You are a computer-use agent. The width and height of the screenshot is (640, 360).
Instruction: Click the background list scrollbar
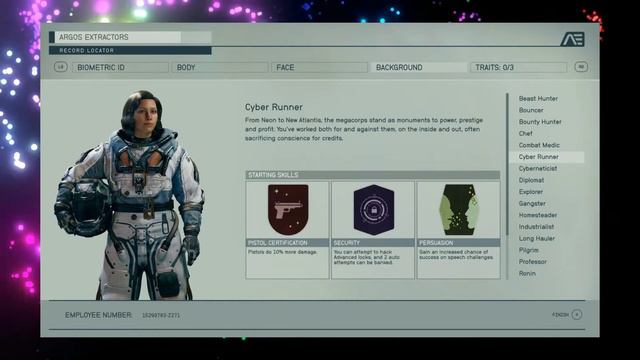click(x=507, y=164)
